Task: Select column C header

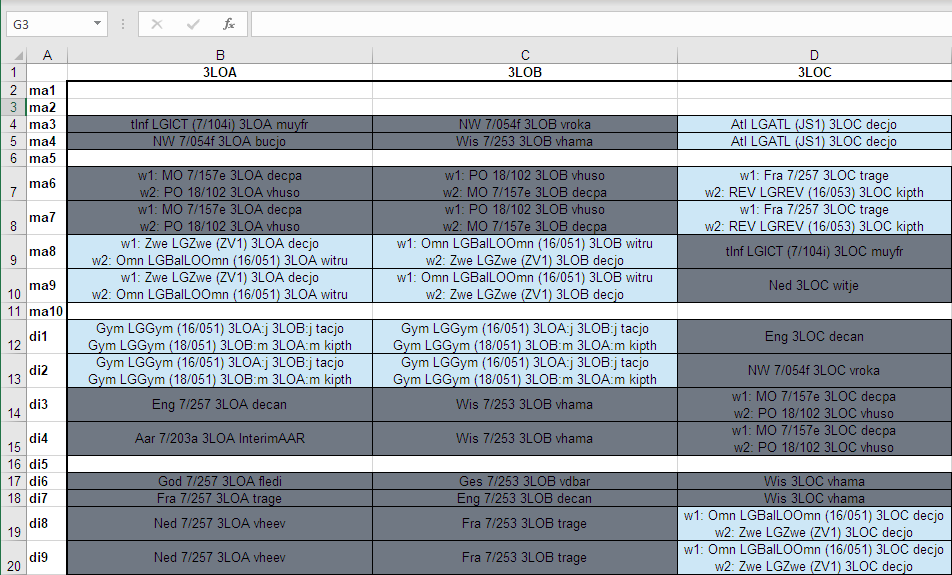Action: (525, 55)
